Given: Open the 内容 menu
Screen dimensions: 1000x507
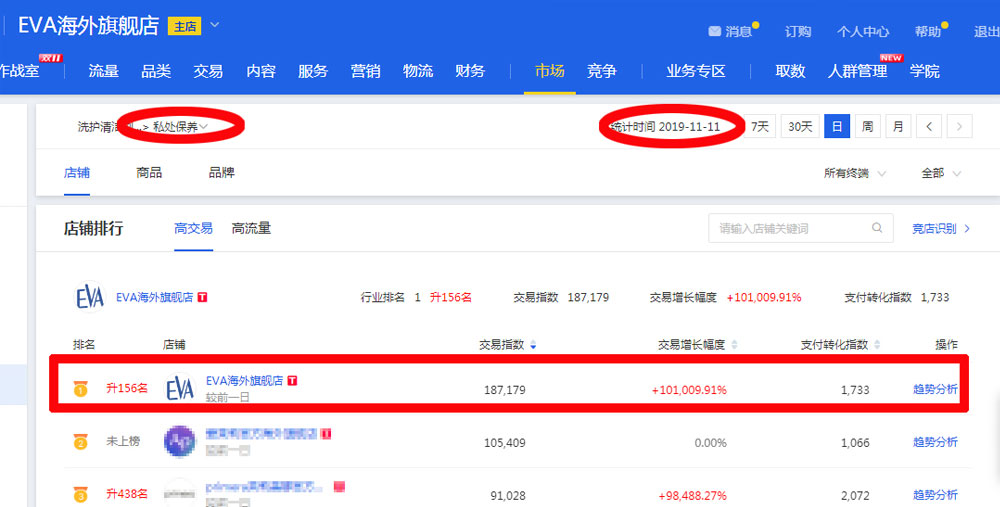Looking at the screenshot, I should pyautogui.click(x=261, y=71).
